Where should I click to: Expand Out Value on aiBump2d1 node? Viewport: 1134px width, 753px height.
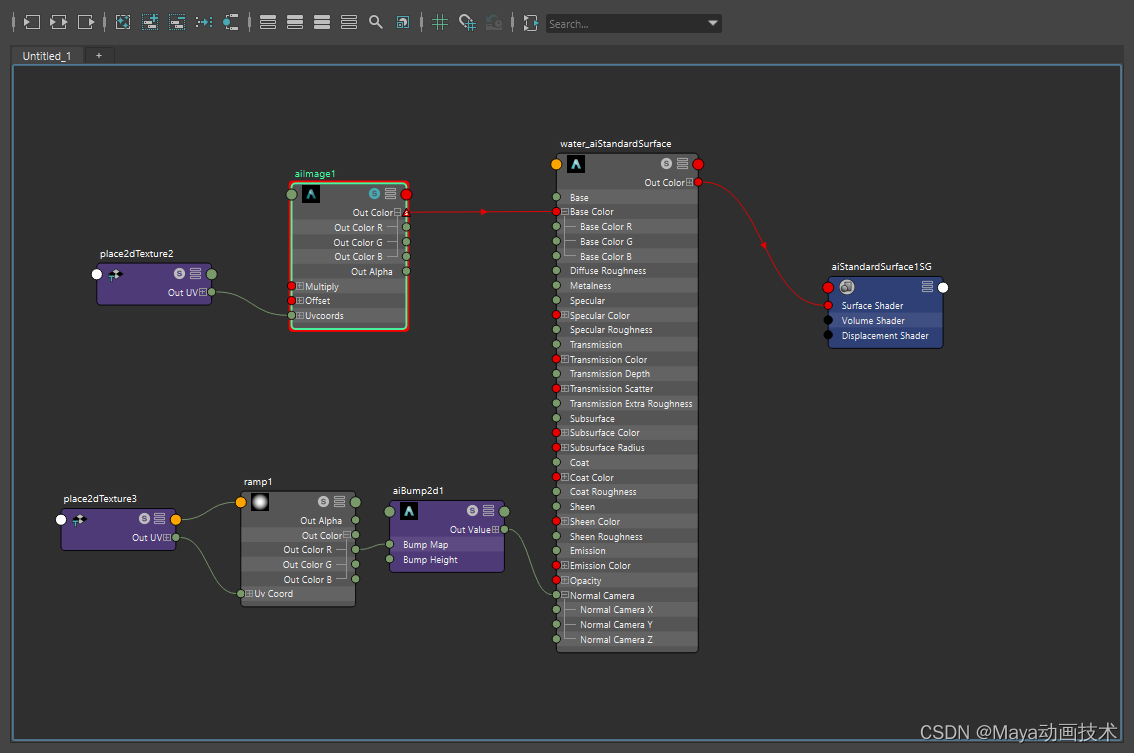[495, 529]
